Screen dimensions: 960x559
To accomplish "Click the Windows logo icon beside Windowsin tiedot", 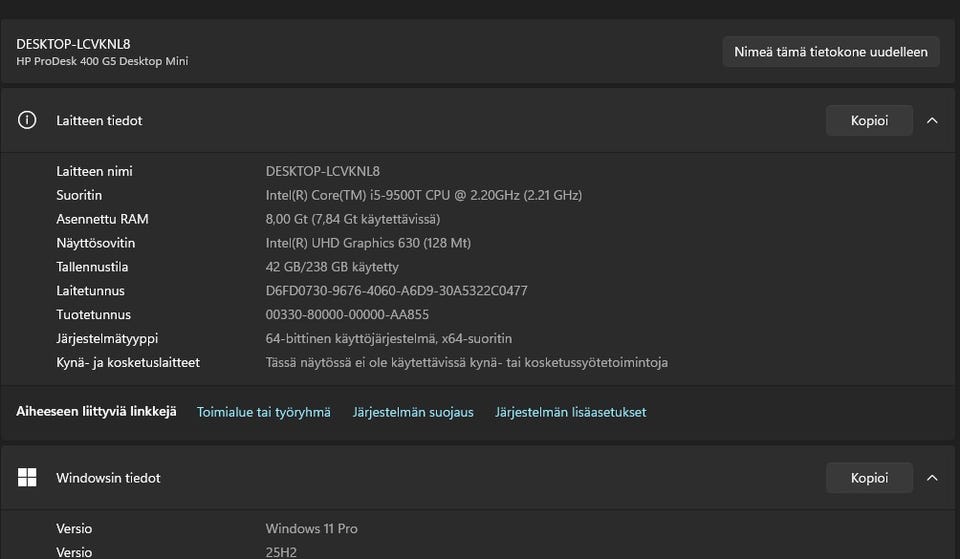I will pos(27,477).
